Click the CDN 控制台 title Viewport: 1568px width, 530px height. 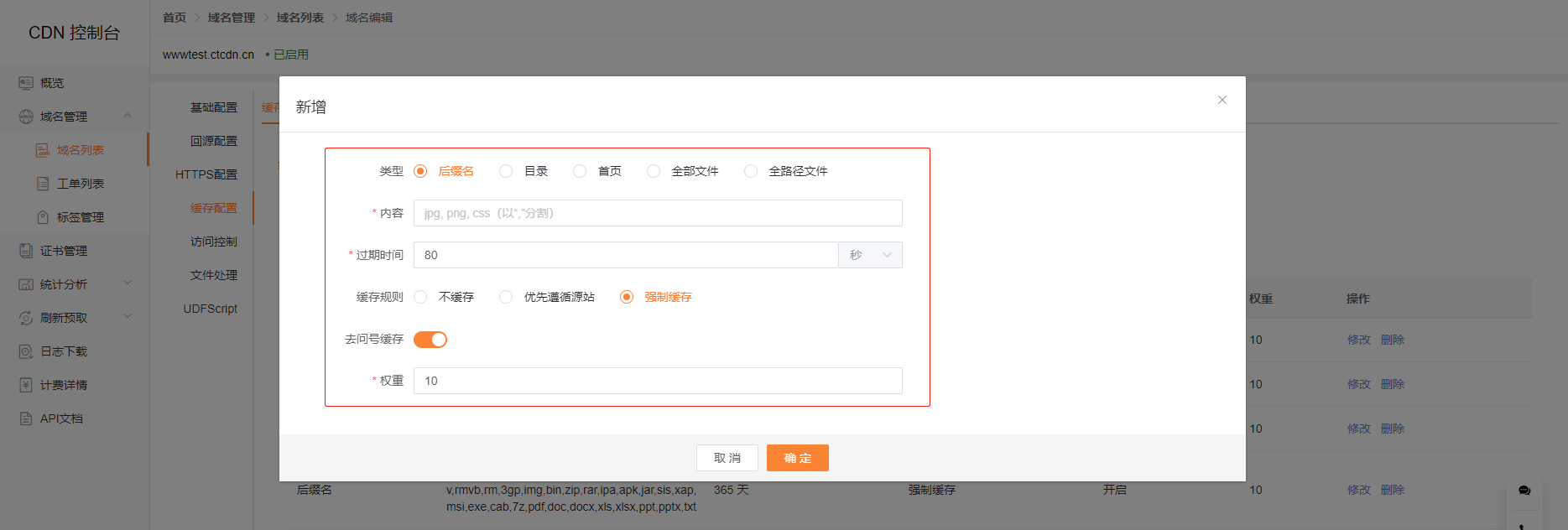pos(75,33)
